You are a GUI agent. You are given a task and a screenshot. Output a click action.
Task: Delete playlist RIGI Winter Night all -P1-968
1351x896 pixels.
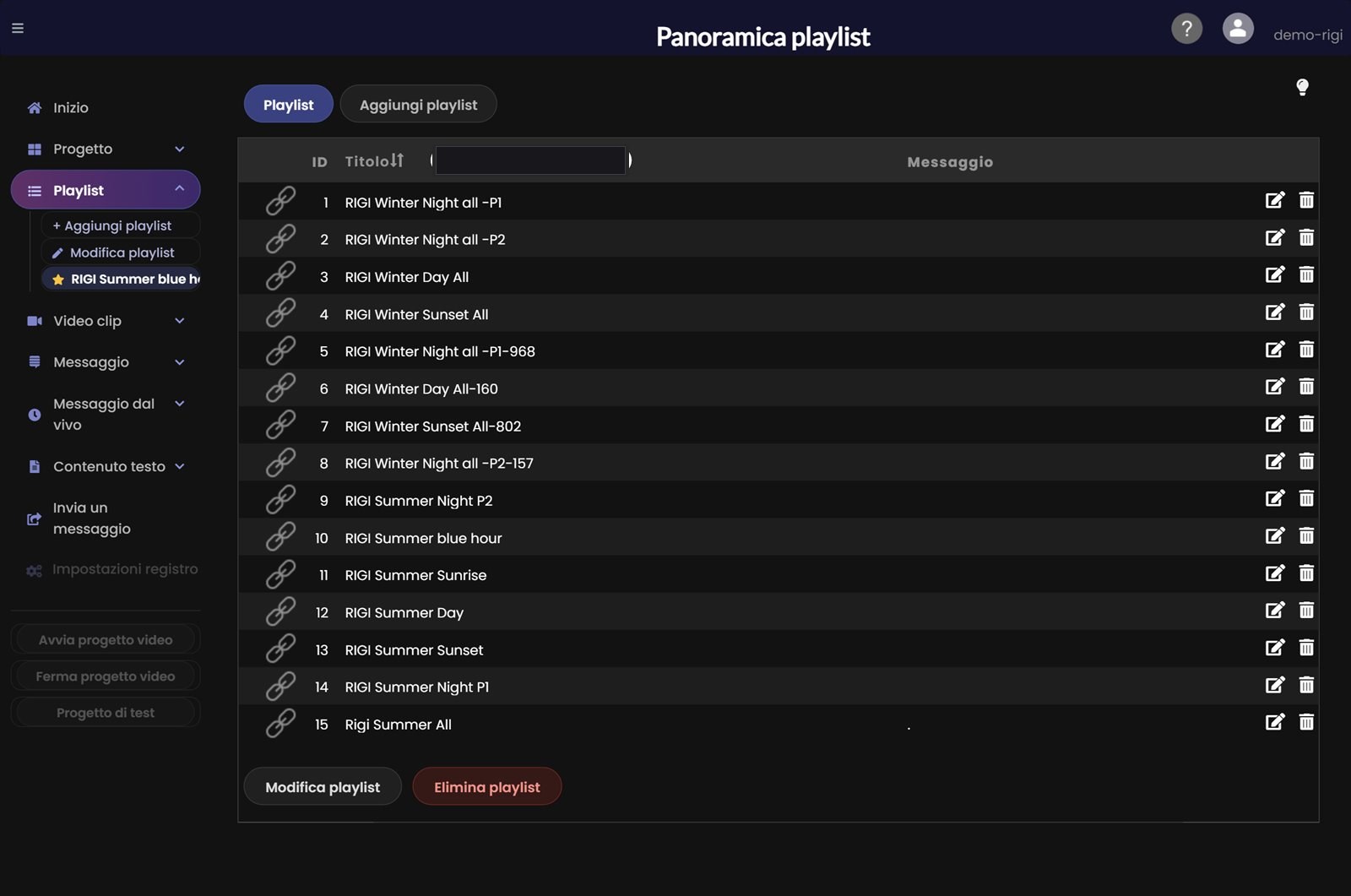coord(1306,349)
